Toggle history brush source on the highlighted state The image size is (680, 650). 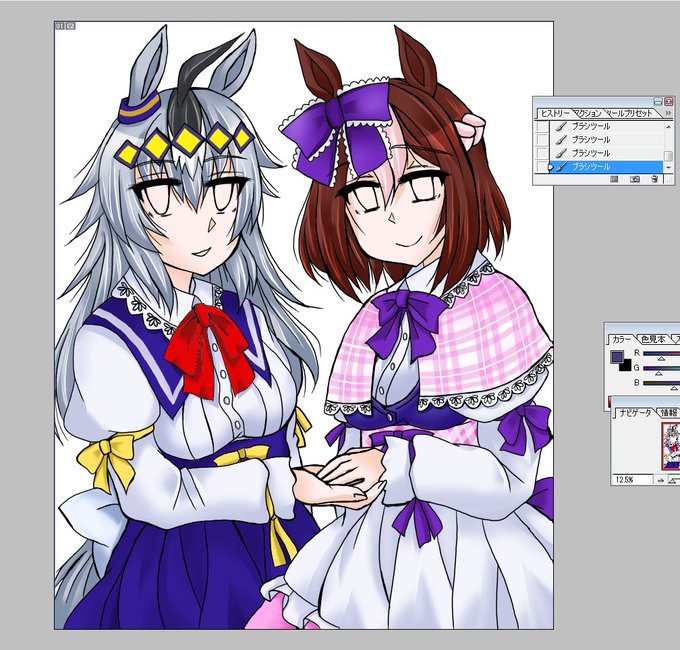tap(542, 167)
